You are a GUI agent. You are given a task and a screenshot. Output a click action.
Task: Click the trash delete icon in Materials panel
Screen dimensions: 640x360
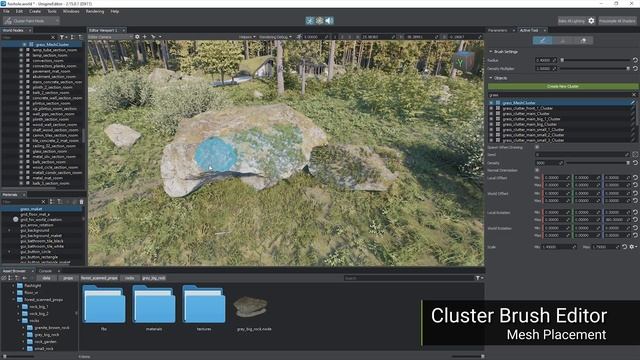click(81, 202)
